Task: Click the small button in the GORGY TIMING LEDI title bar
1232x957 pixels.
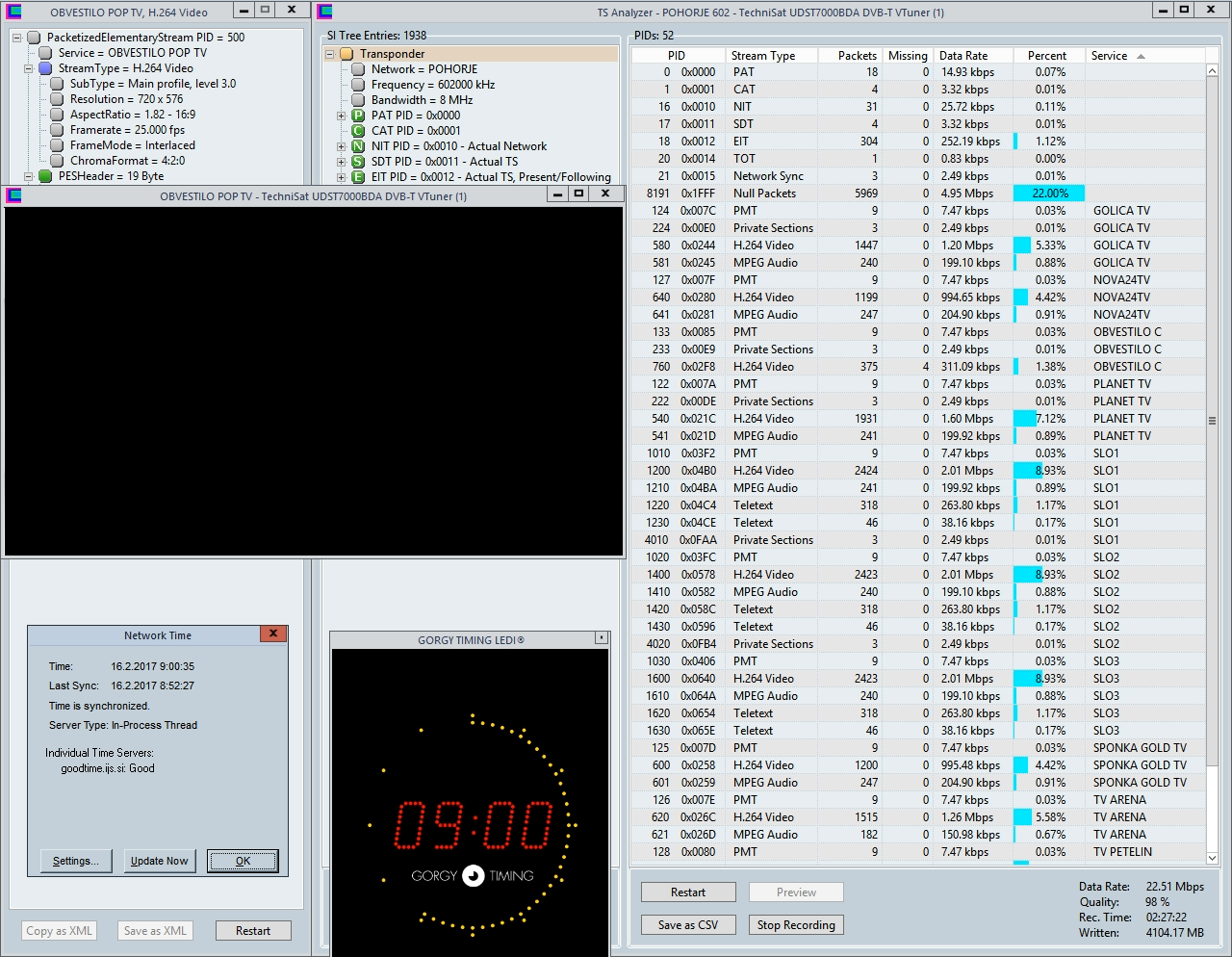Action: click(601, 638)
